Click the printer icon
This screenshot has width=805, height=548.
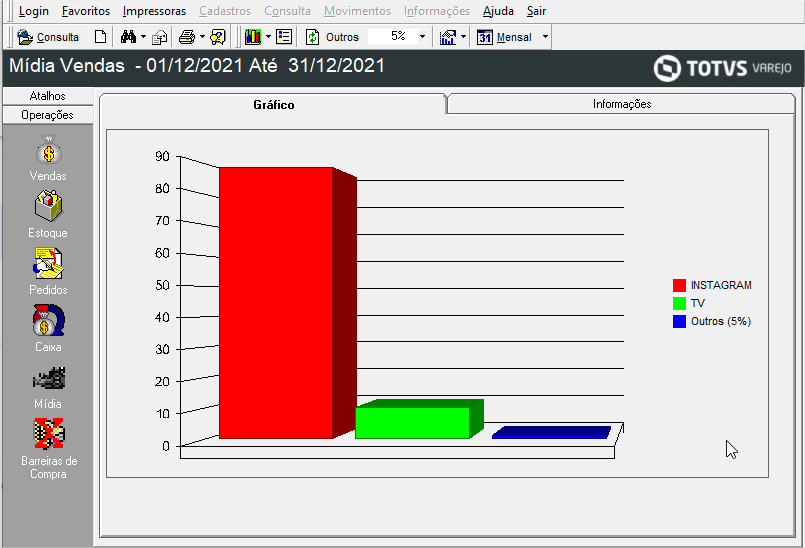187,37
